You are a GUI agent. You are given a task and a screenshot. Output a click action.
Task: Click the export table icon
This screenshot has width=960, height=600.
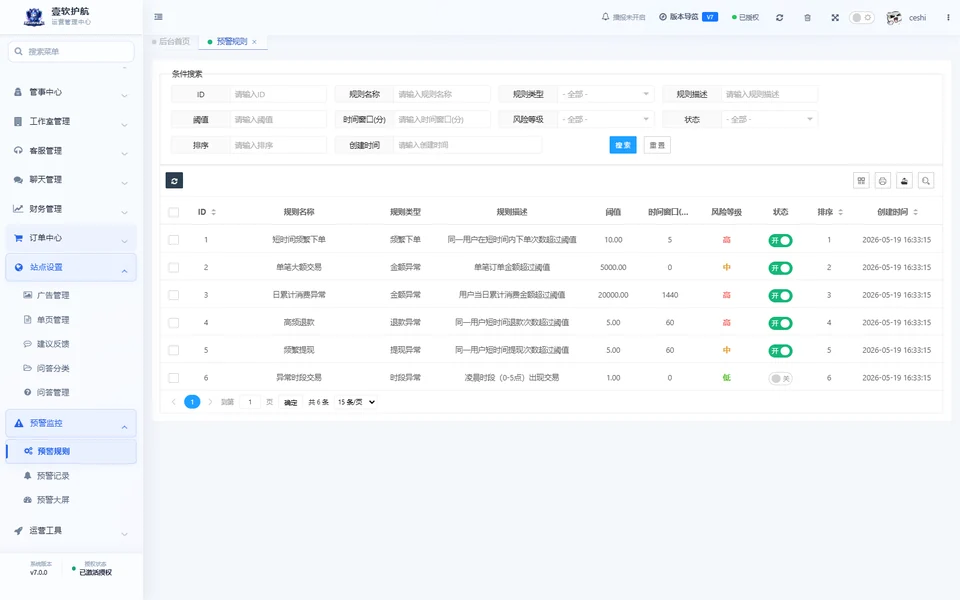[x=904, y=181]
